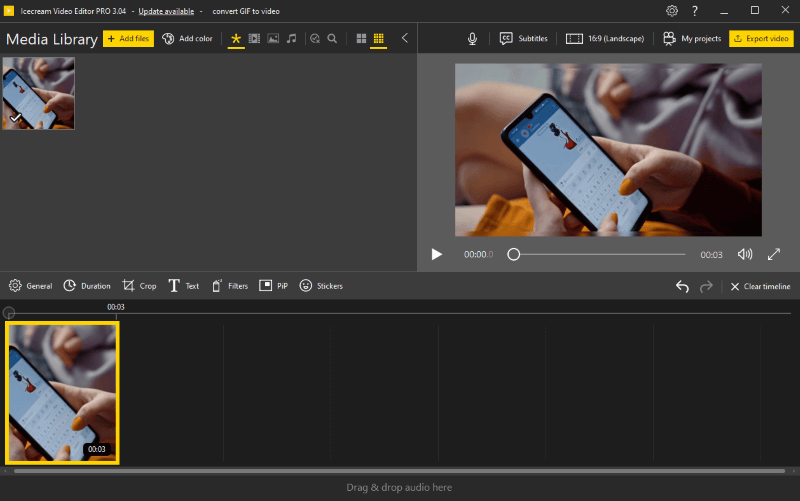Expand preview to fullscreen
The height and width of the screenshot is (501, 800).
click(x=774, y=254)
